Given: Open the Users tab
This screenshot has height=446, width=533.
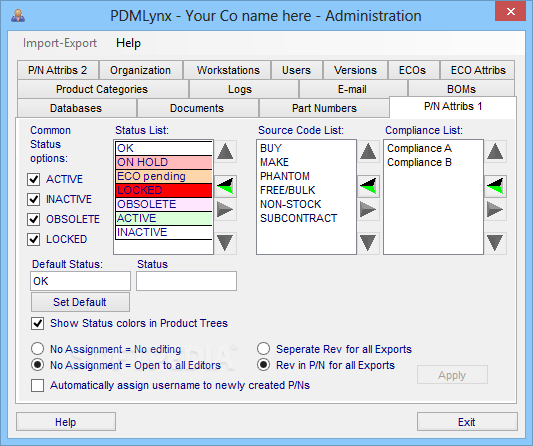Looking at the screenshot, I should (x=296, y=70).
